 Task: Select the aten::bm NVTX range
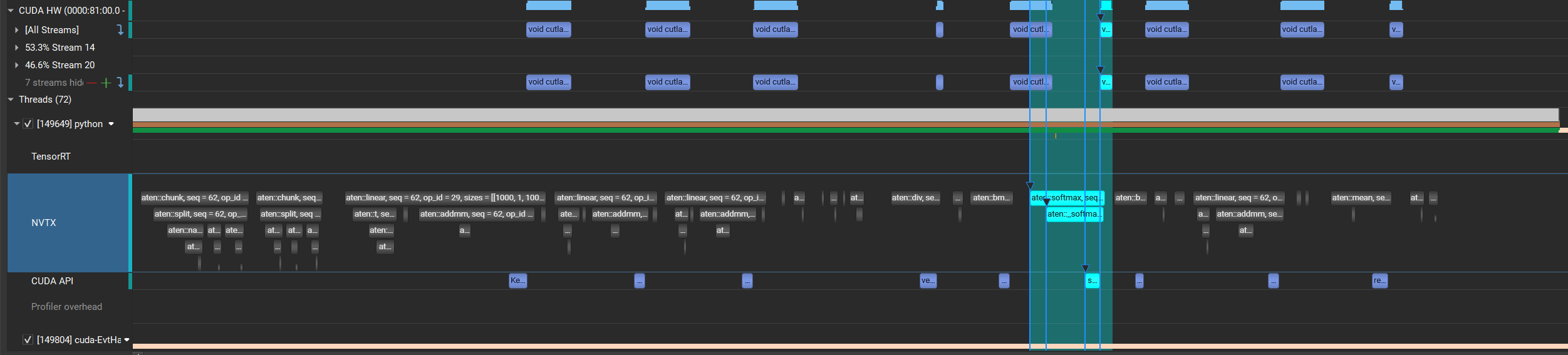[992, 198]
